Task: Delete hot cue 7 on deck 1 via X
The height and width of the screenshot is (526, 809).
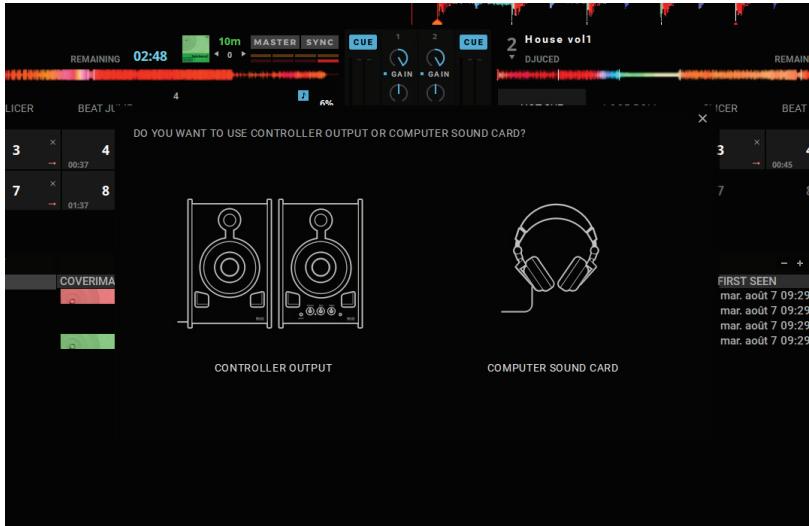Action: pos(53,183)
